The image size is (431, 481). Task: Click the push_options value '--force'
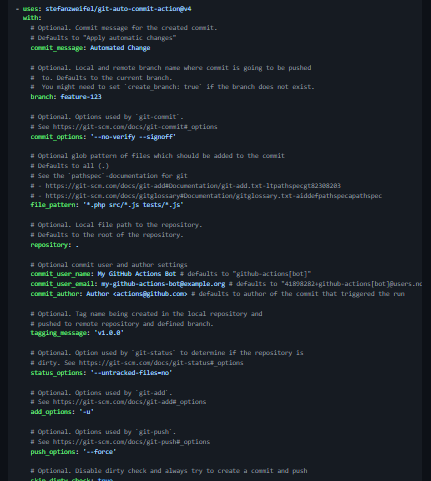pos(100,452)
